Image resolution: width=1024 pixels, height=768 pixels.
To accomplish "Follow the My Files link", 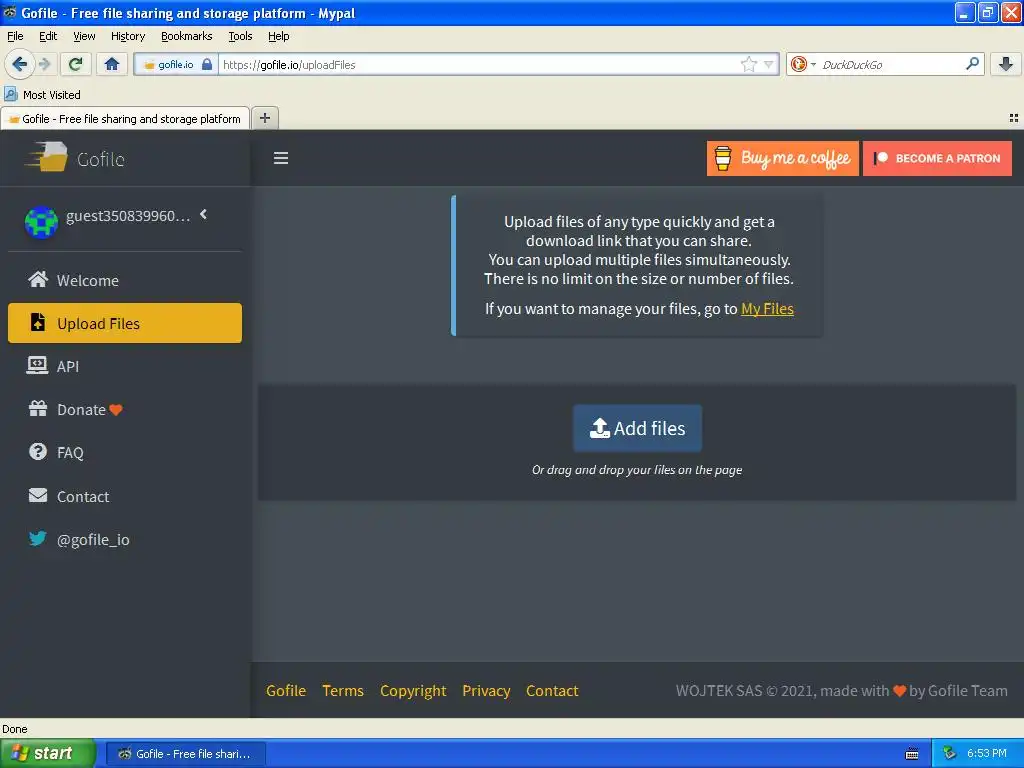I will click(x=767, y=309).
